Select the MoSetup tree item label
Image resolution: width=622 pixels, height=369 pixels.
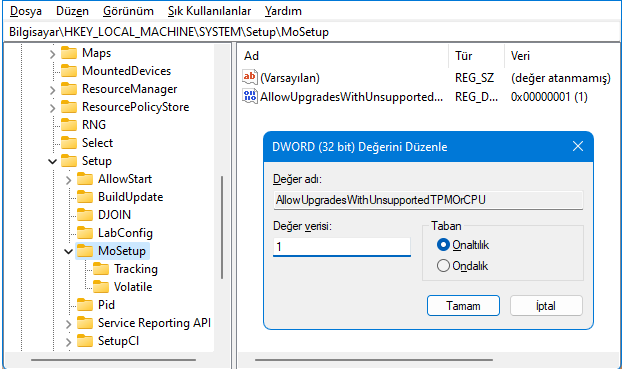pos(122,251)
